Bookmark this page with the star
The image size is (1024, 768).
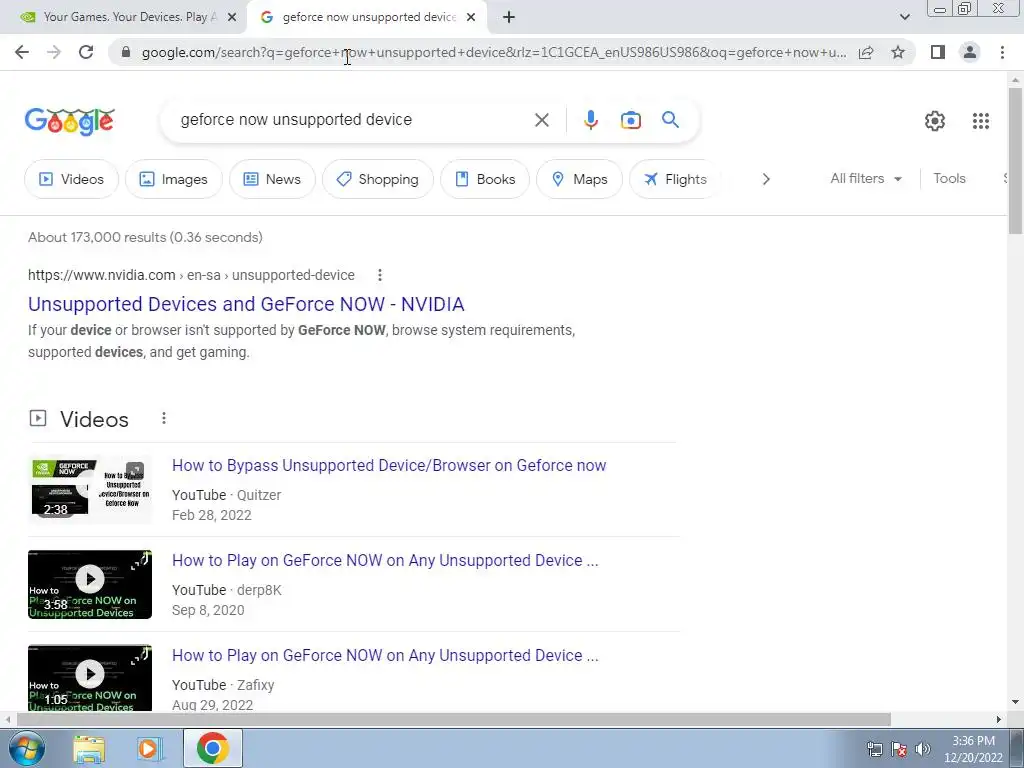pyautogui.click(x=898, y=52)
